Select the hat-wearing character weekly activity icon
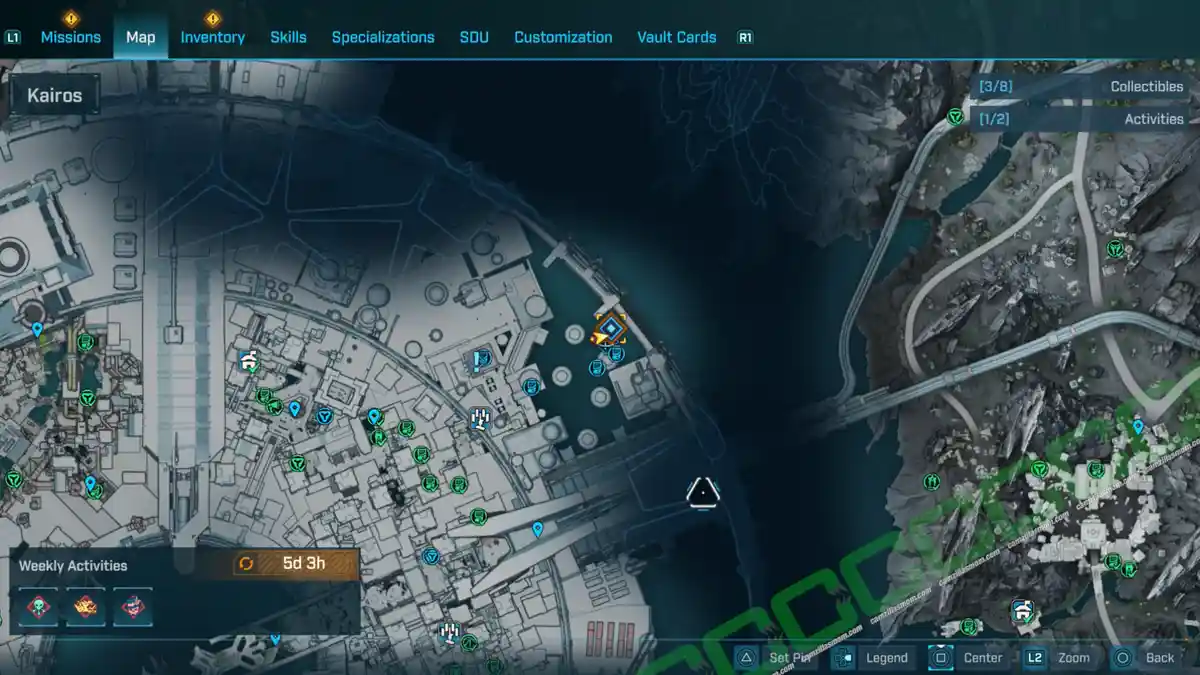 (132, 606)
